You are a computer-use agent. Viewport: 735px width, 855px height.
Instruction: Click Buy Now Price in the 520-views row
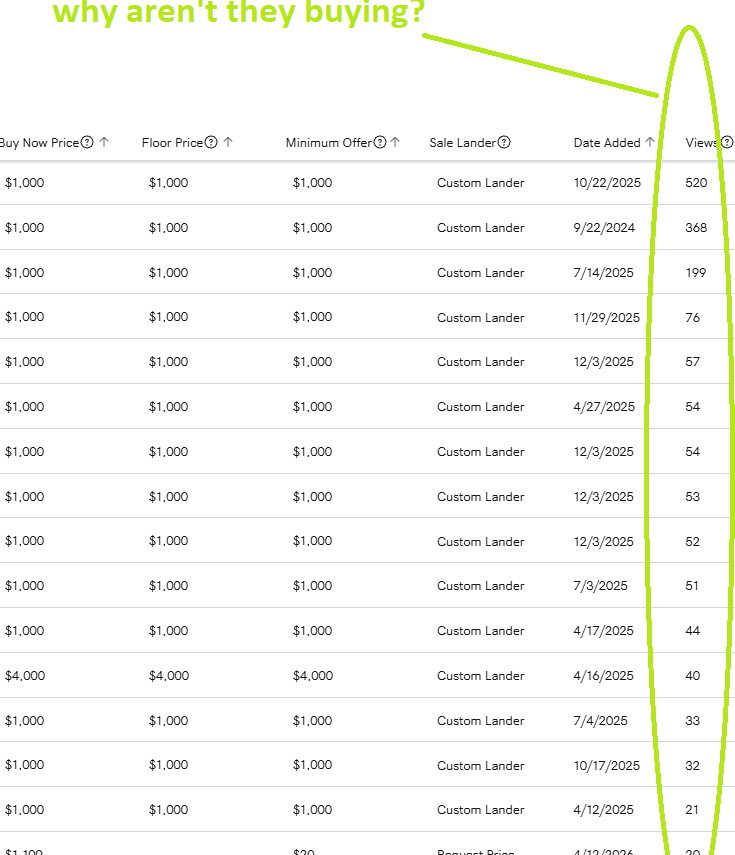tap(25, 183)
